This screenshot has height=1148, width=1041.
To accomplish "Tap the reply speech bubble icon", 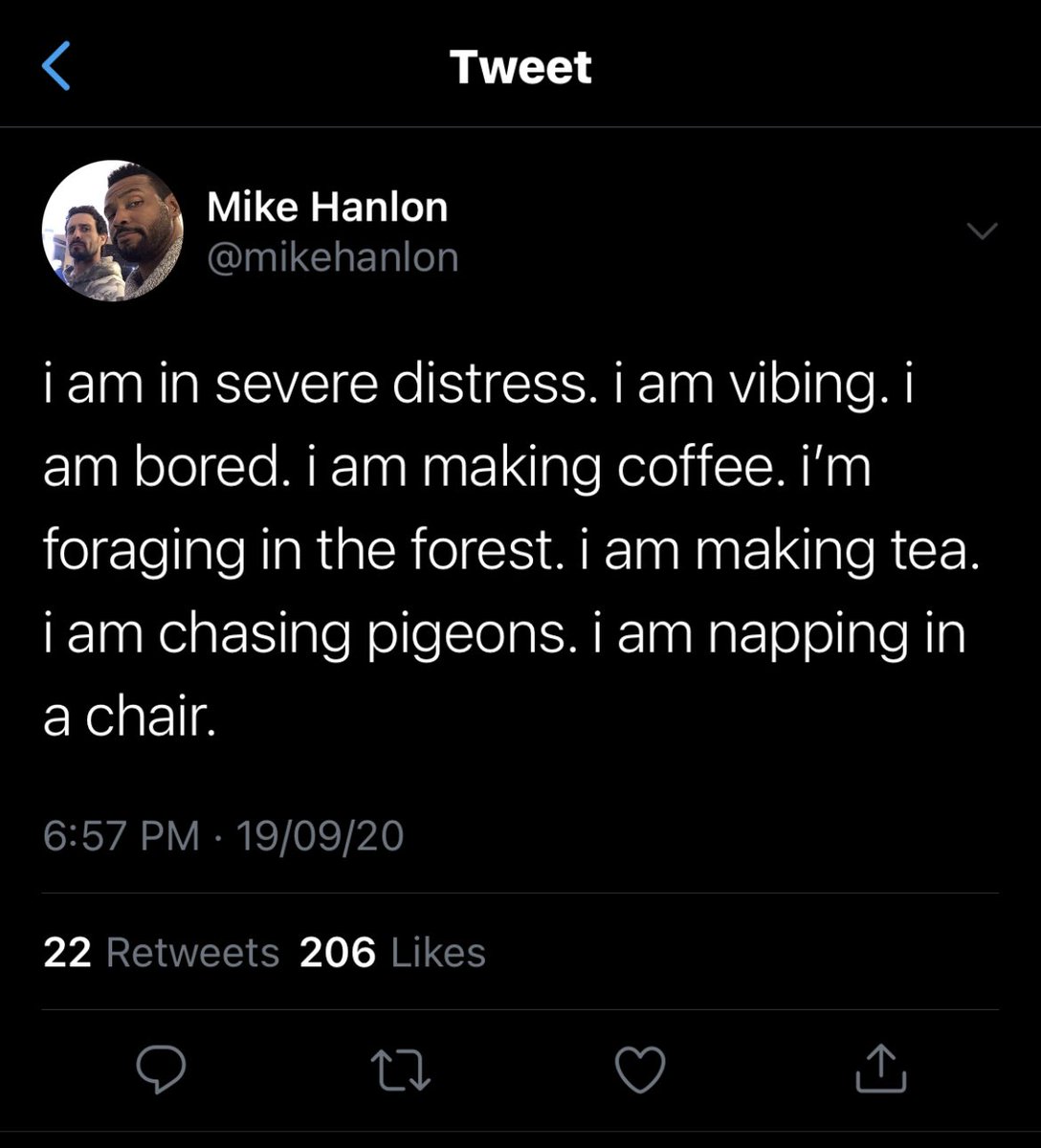I will click(x=161, y=1069).
